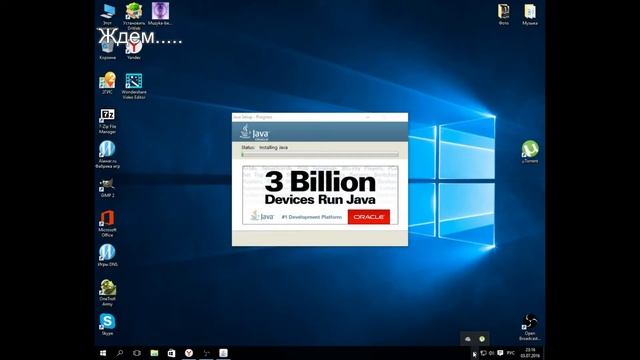Click the red Oracle logo banner
Image resolution: width=640 pixels, height=360 pixels.
[369, 217]
